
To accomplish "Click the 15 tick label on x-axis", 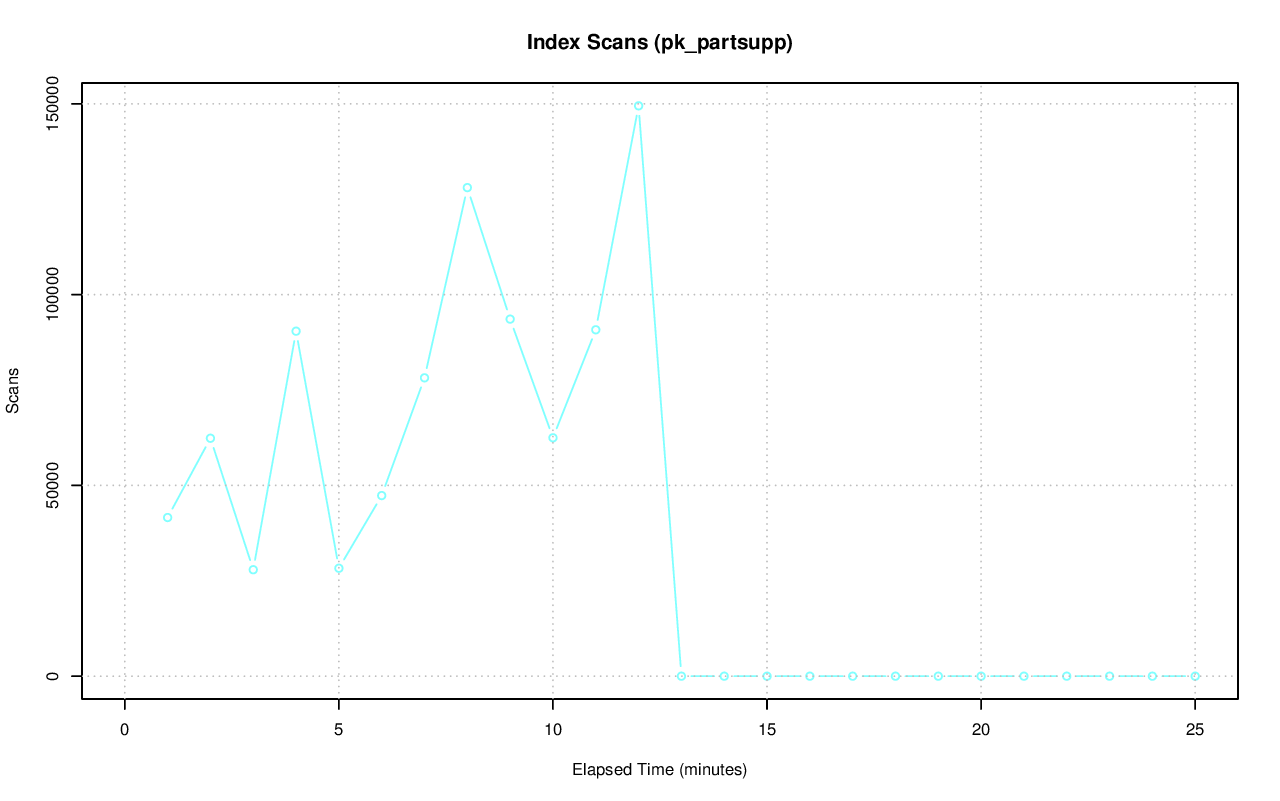I will click(766, 730).
